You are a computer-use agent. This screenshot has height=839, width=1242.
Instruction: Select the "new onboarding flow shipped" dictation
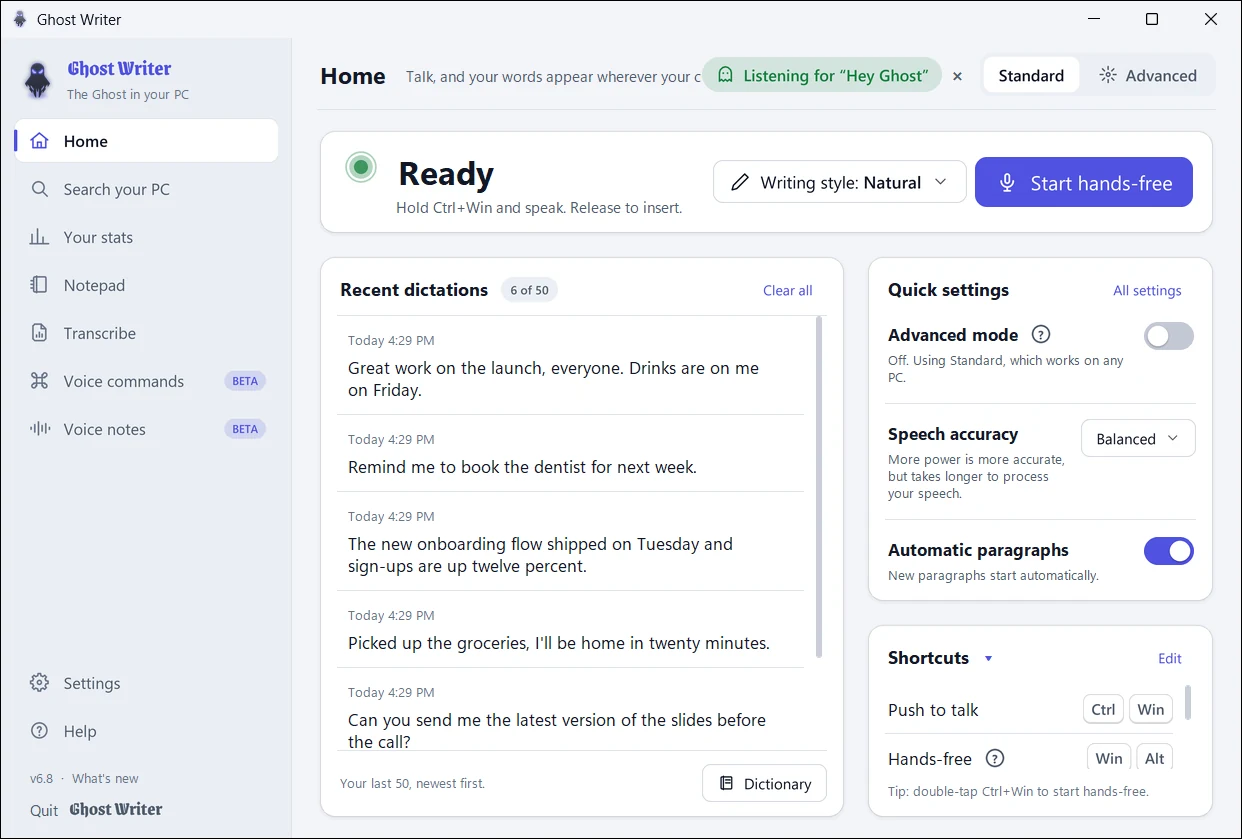pos(570,541)
